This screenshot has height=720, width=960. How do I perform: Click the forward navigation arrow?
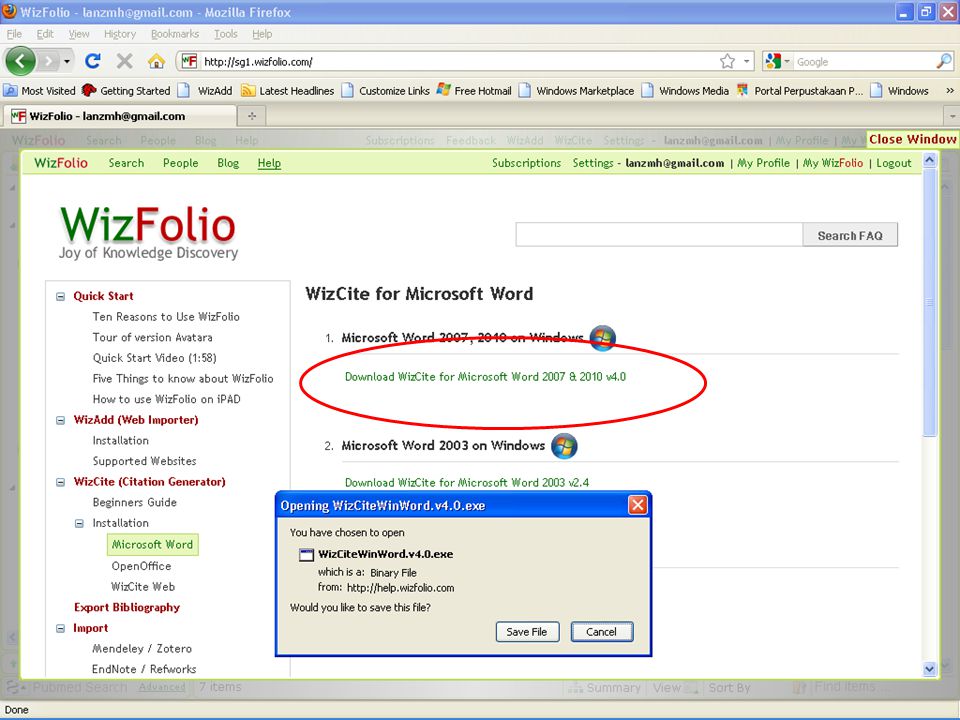[x=48, y=61]
